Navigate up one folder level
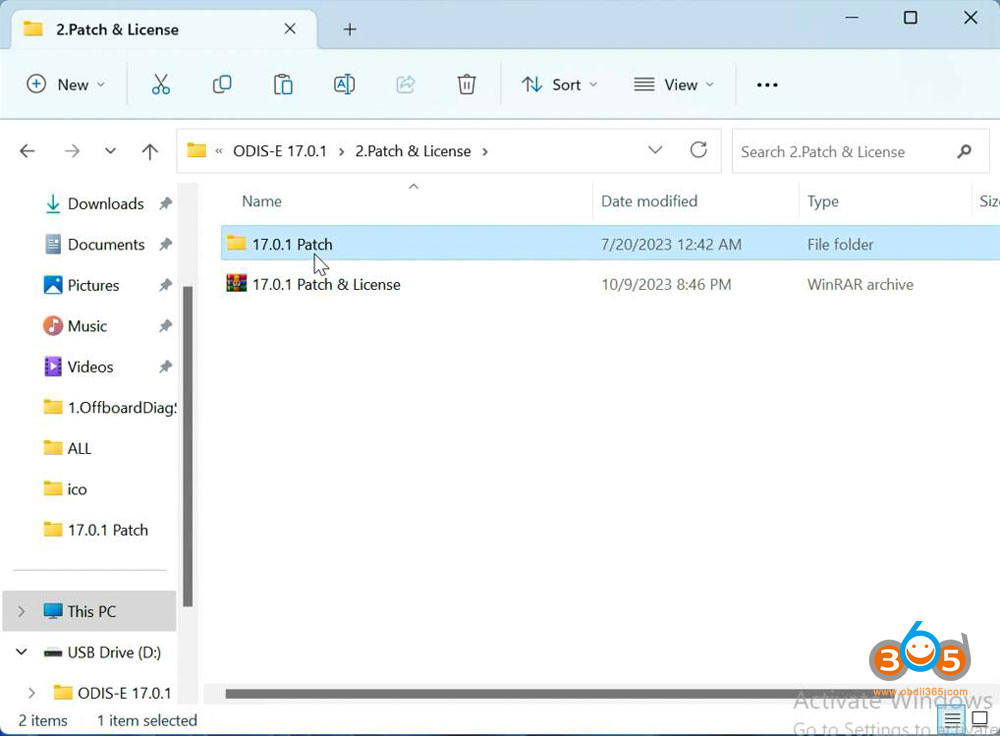 150,150
